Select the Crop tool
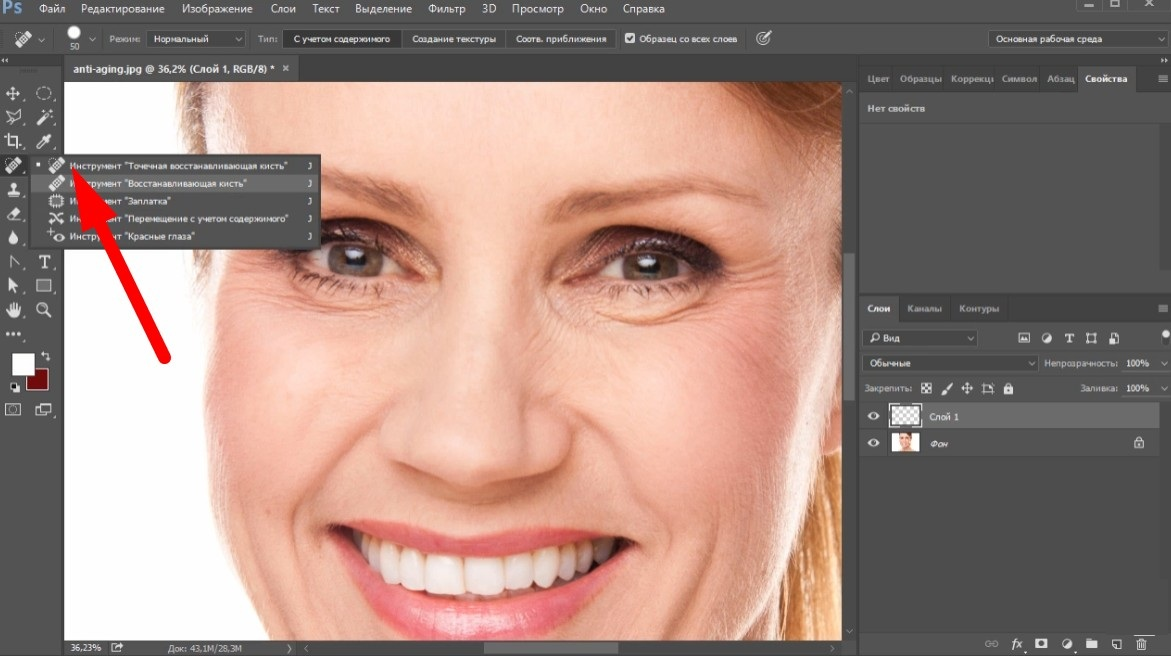 13,140
